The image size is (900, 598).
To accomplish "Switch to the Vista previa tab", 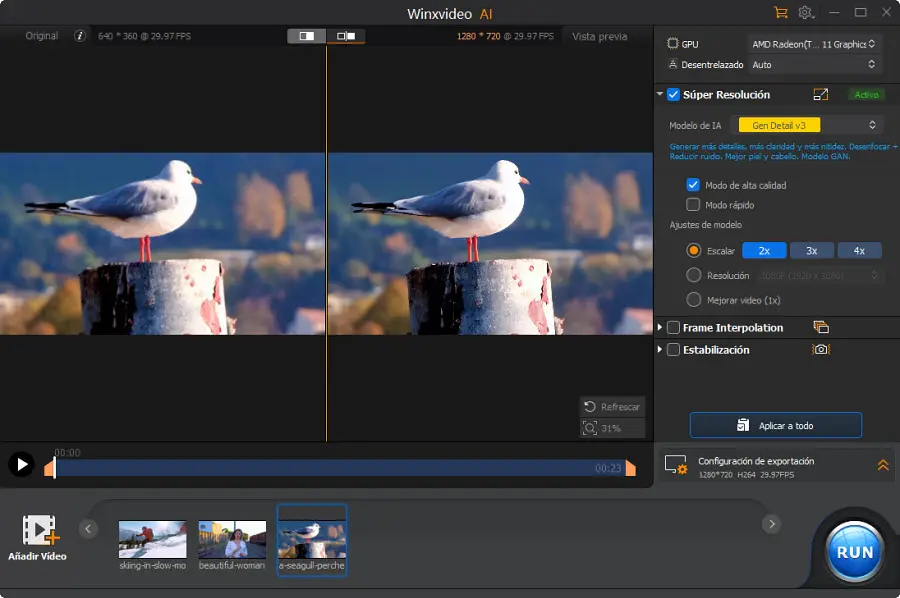I will pos(599,36).
